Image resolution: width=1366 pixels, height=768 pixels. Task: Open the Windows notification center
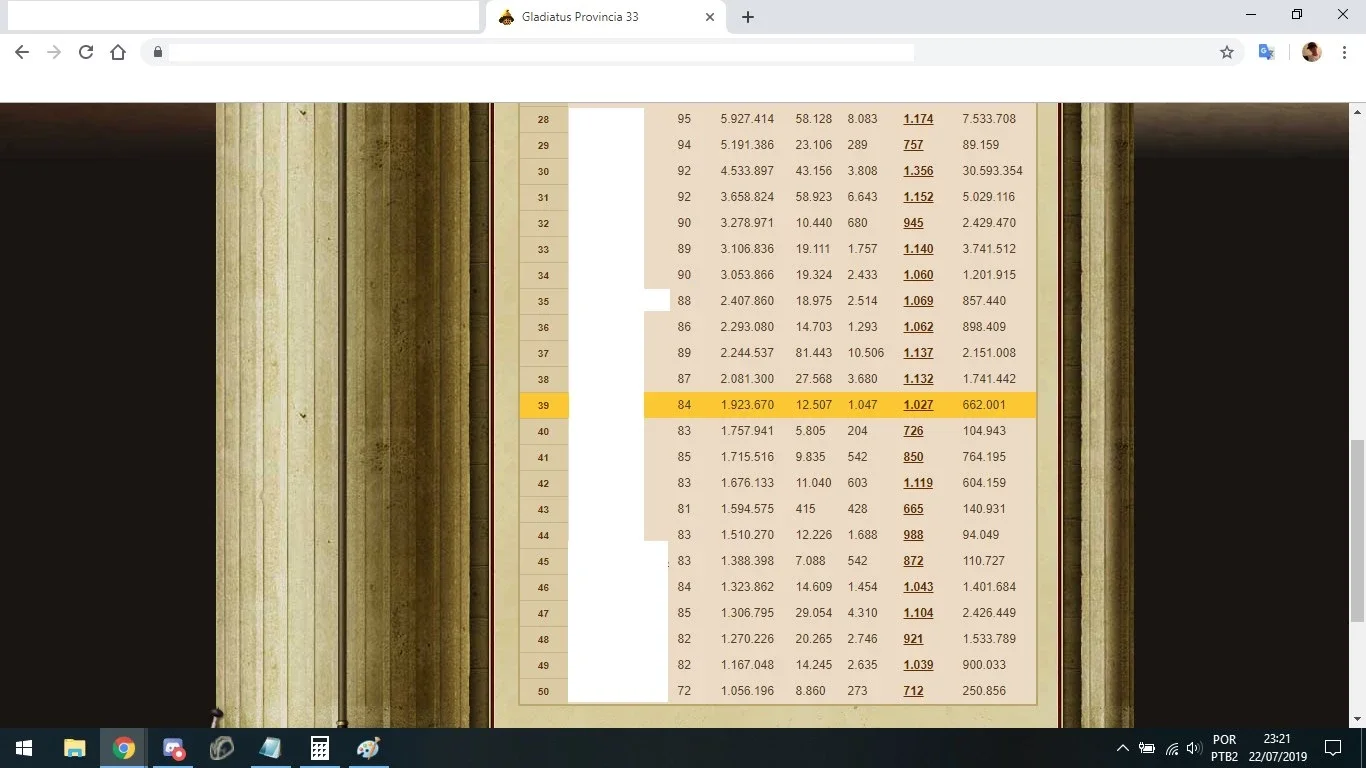pyautogui.click(x=1333, y=748)
